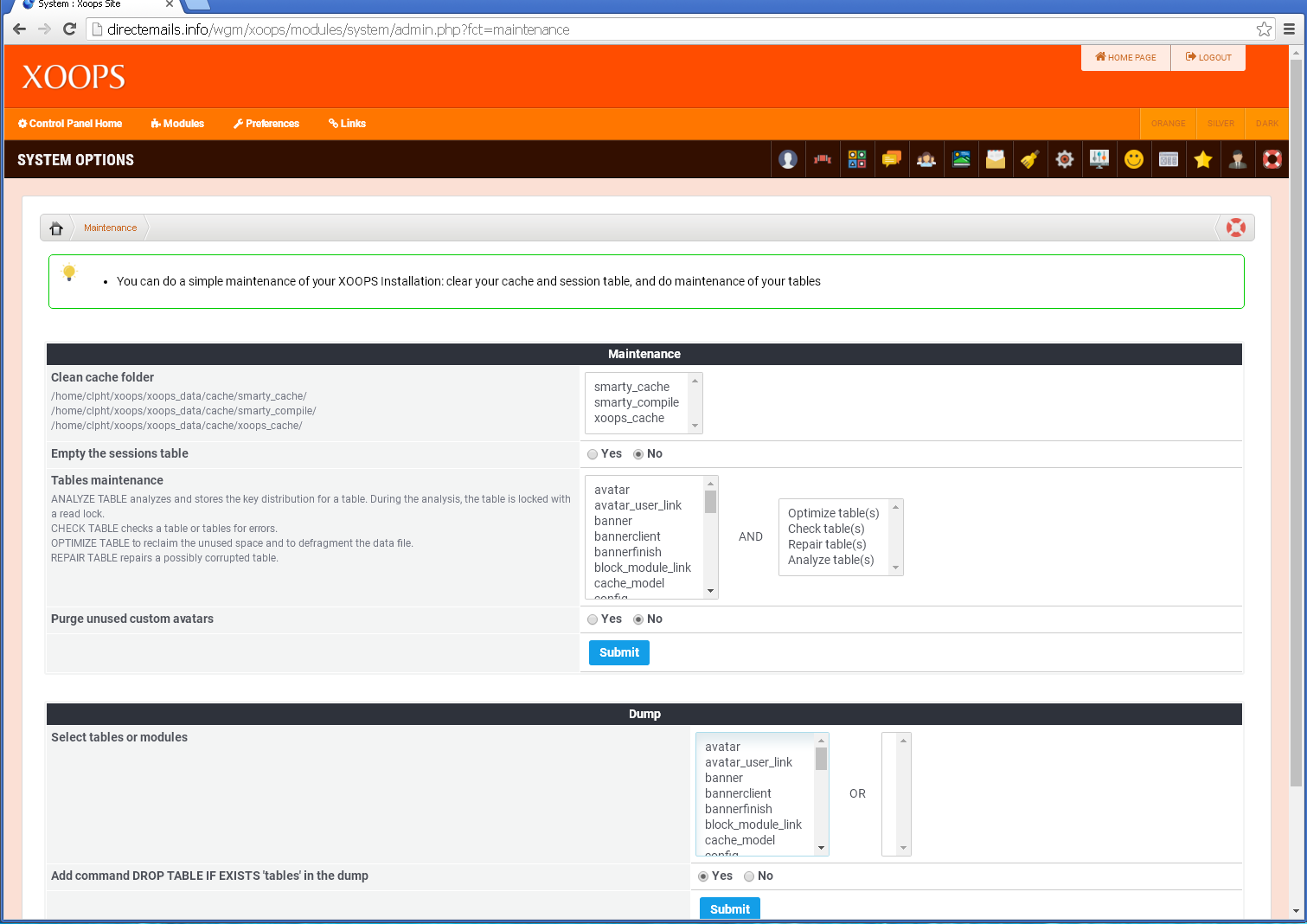Viewport: 1307px width, 924px height.
Task: Select Yes for Empty the sessions table
Action: click(593, 454)
